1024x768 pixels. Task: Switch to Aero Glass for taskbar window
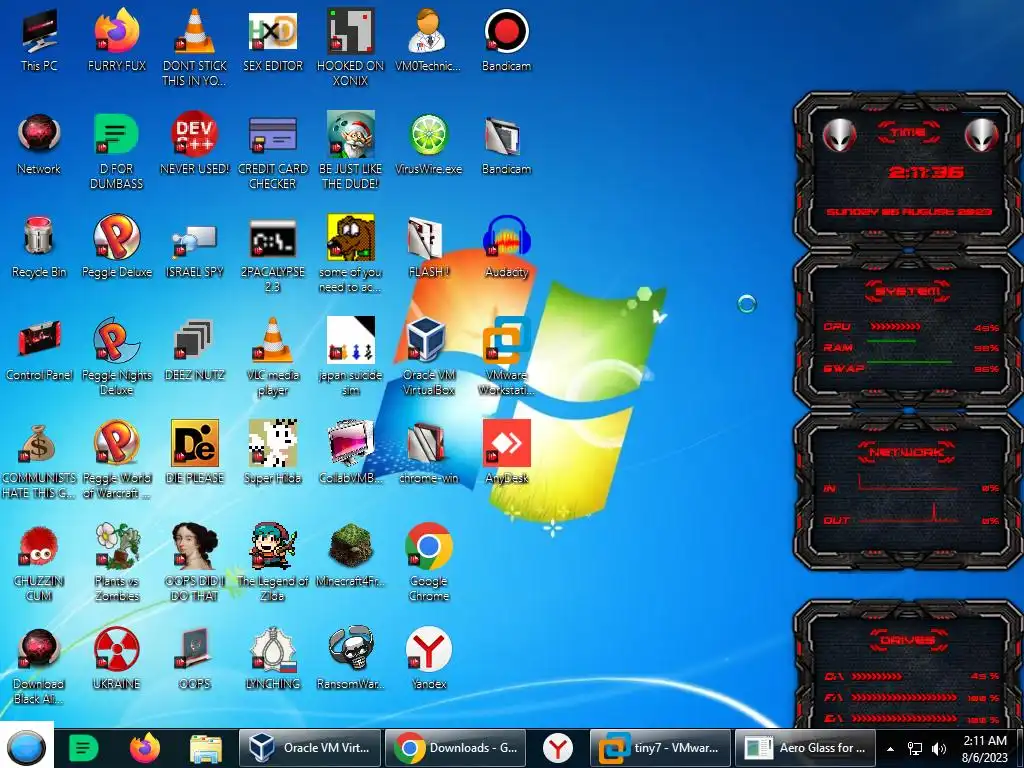click(x=806, y=748)
